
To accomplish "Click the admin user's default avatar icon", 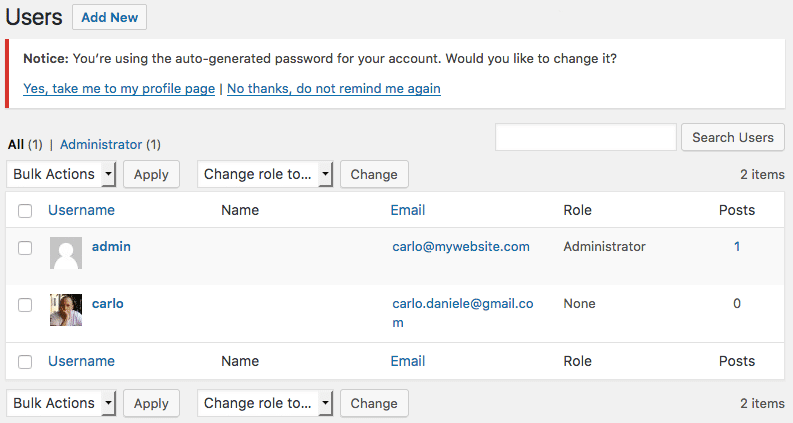I will click(x=66, y=254).
